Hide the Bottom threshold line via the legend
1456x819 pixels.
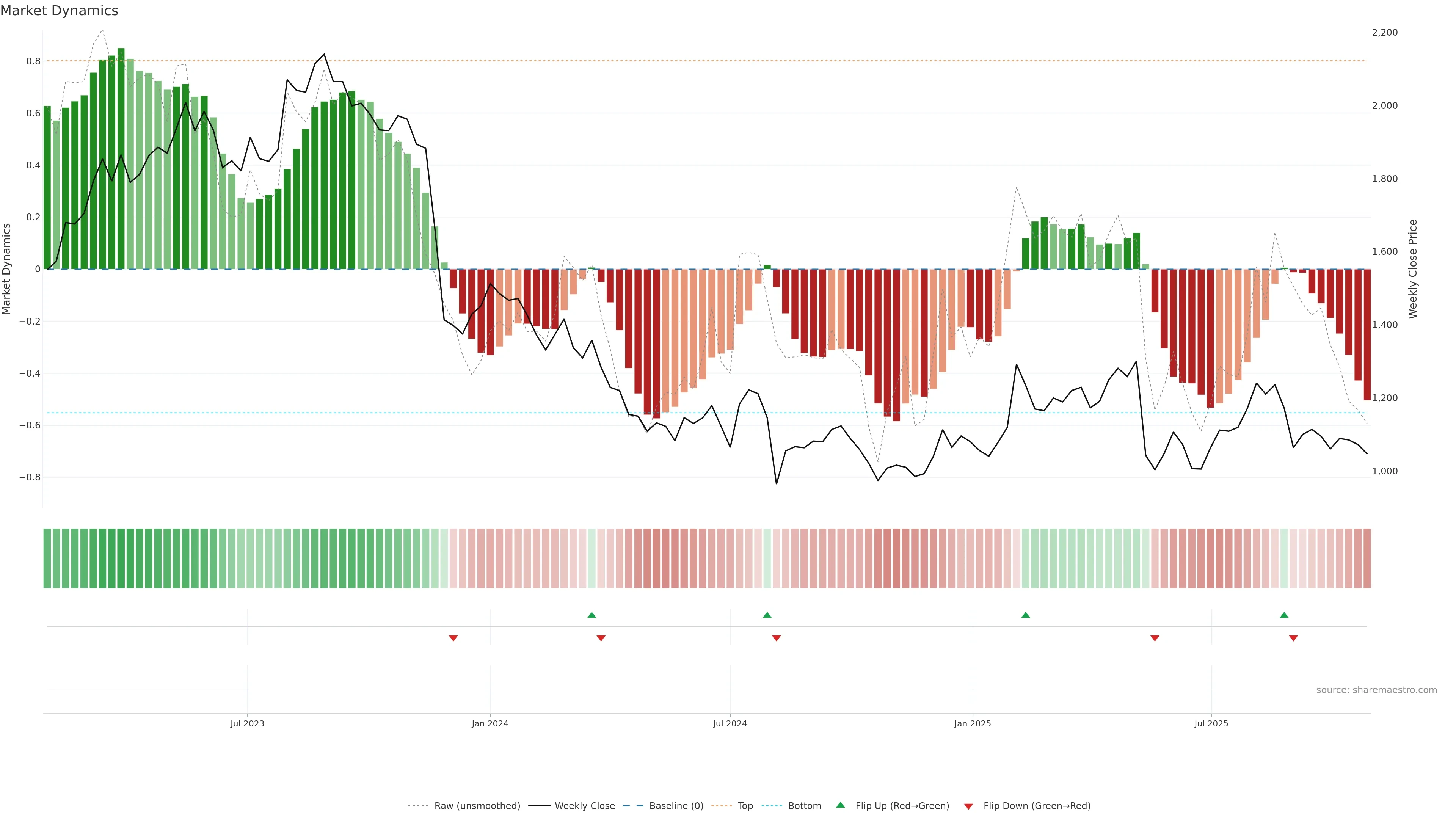tap(804, 805)
